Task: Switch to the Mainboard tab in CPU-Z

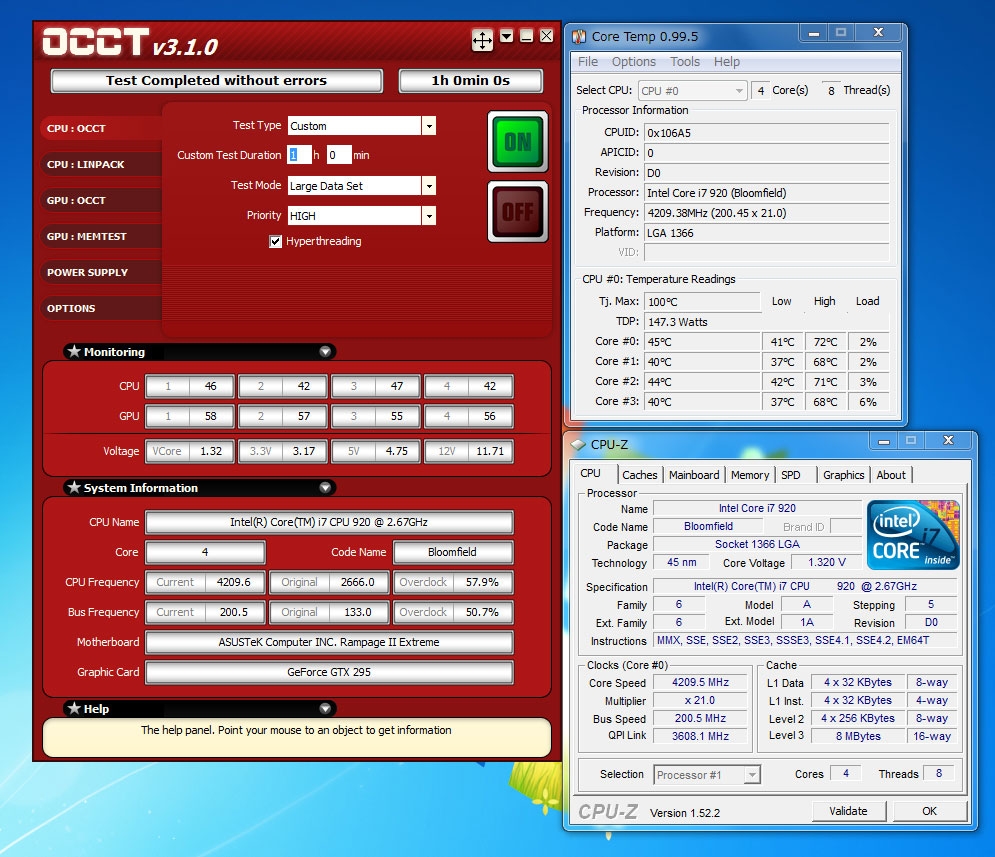Action: [694, 475]
